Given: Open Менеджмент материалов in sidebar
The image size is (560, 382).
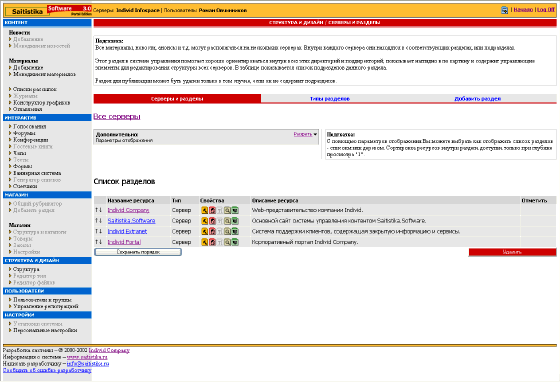Looking at the screenshot, I should tap(44, 74).
